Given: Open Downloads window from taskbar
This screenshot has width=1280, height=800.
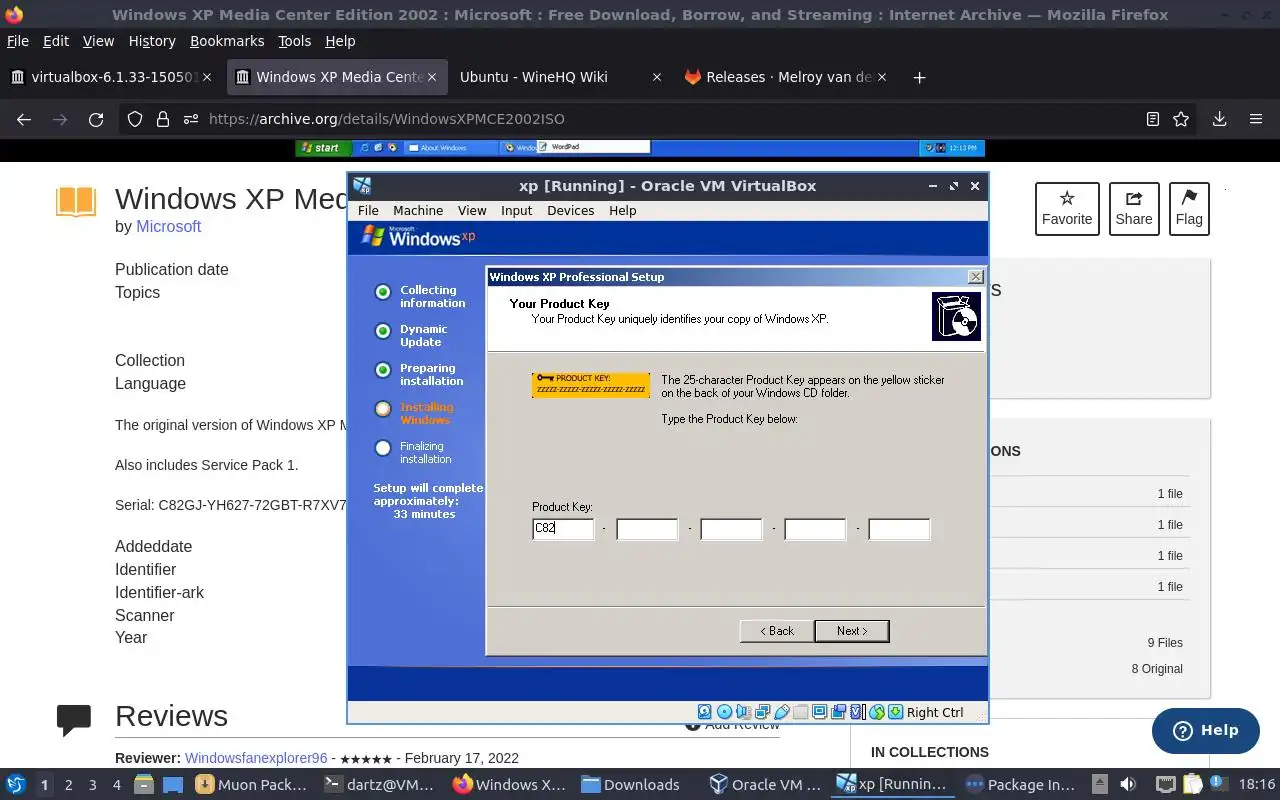Looking at the screenshot, I should [x=631, y=785].
